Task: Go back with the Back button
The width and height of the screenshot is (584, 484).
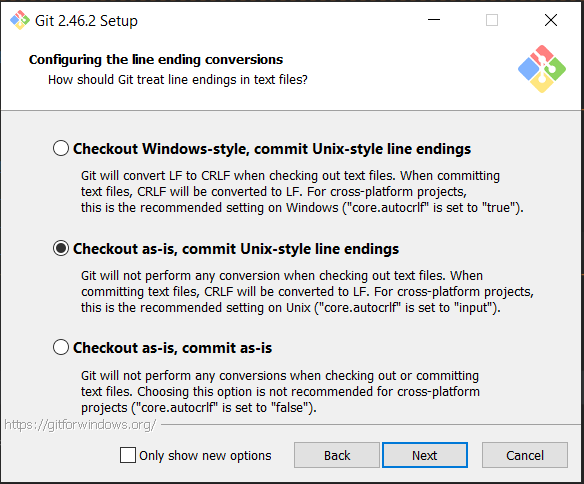Action: coord(337,455)
